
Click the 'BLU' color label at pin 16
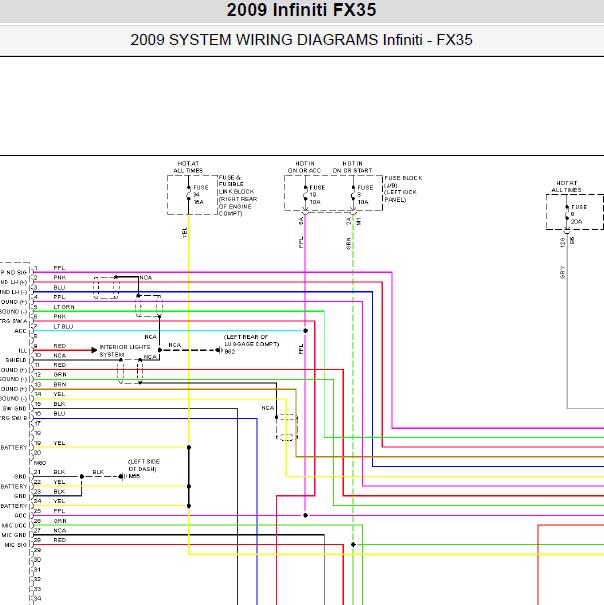coord(59,414)
